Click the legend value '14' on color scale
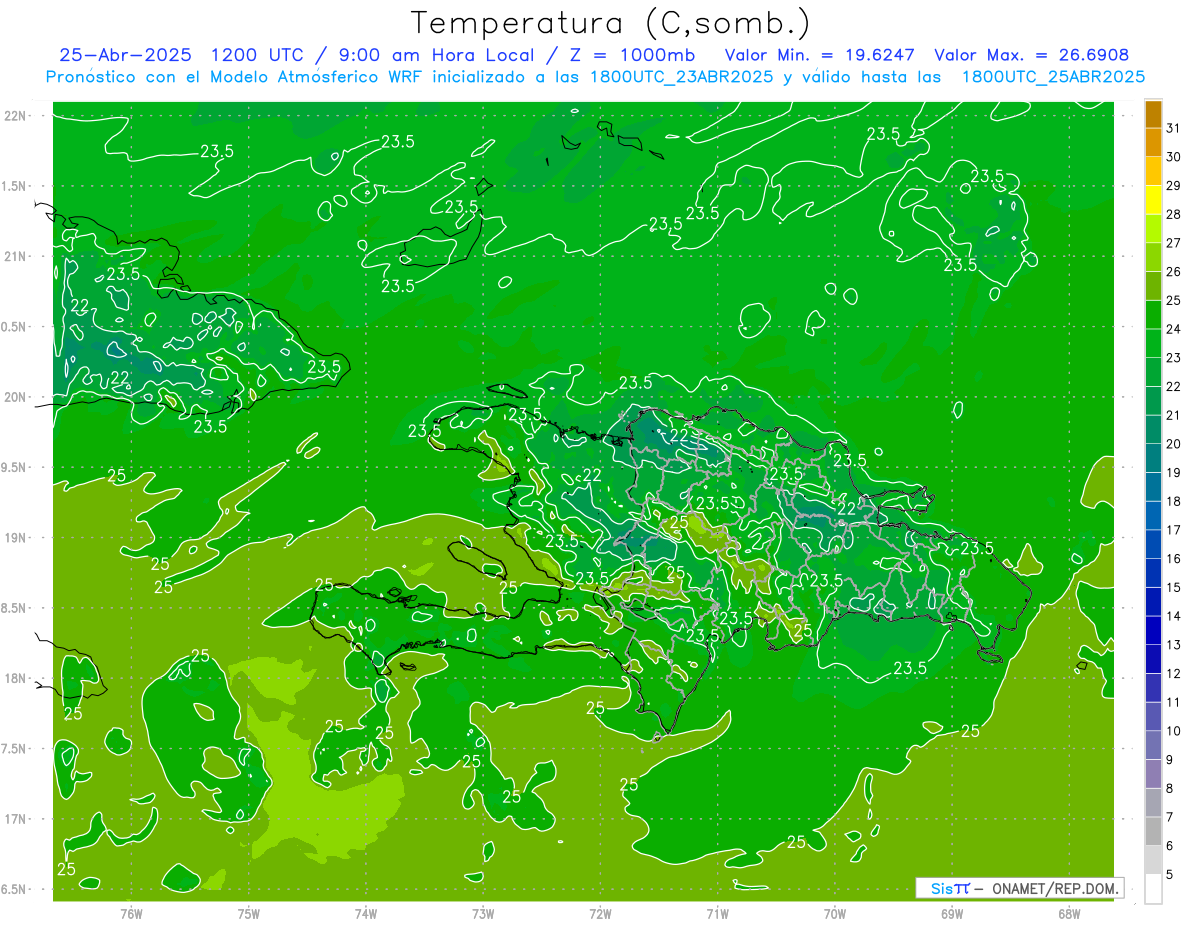Viewport: 1200px width, 927px height. coord(1174,616)
